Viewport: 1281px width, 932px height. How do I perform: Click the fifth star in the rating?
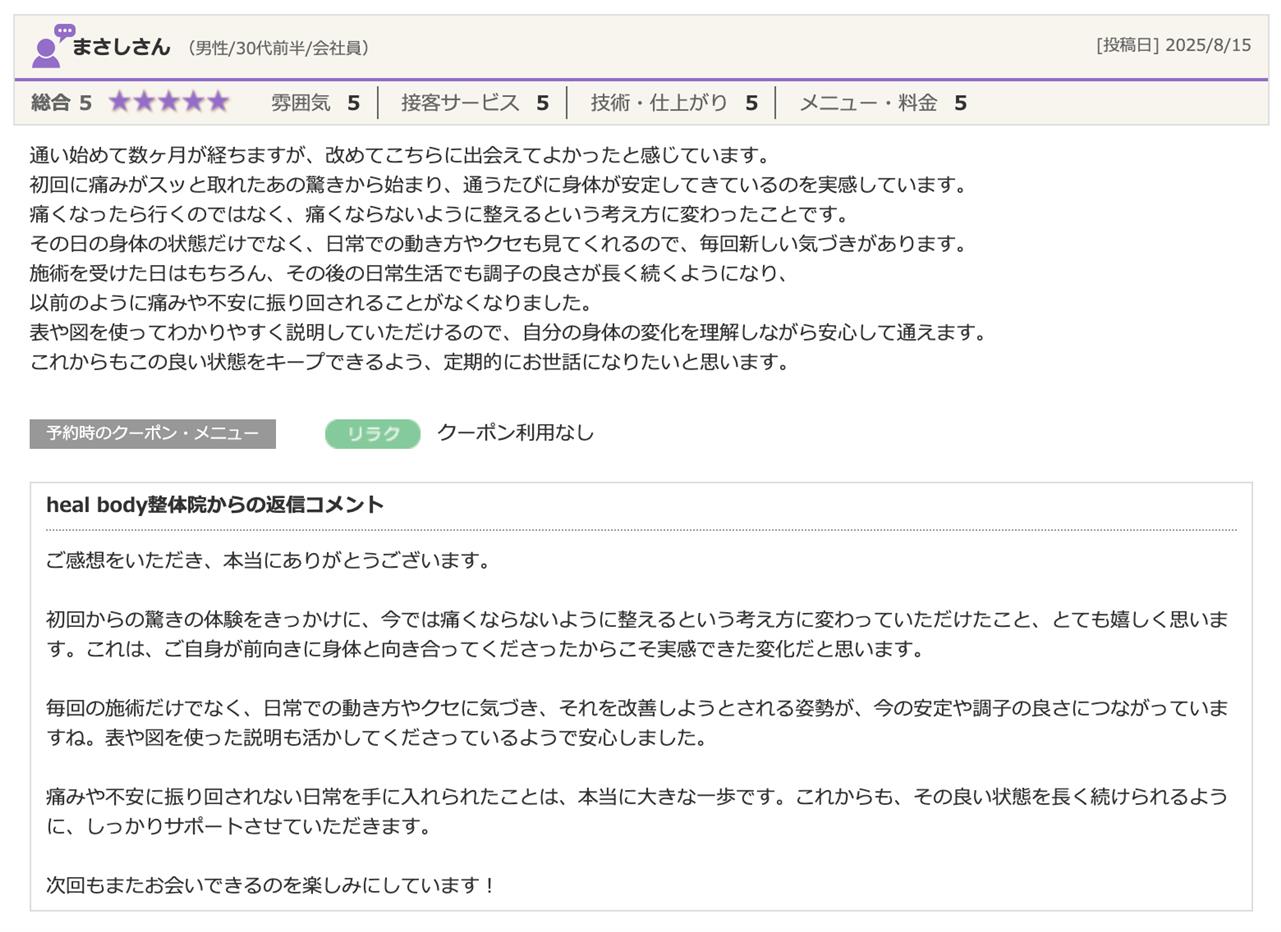[x=217, y=102]
